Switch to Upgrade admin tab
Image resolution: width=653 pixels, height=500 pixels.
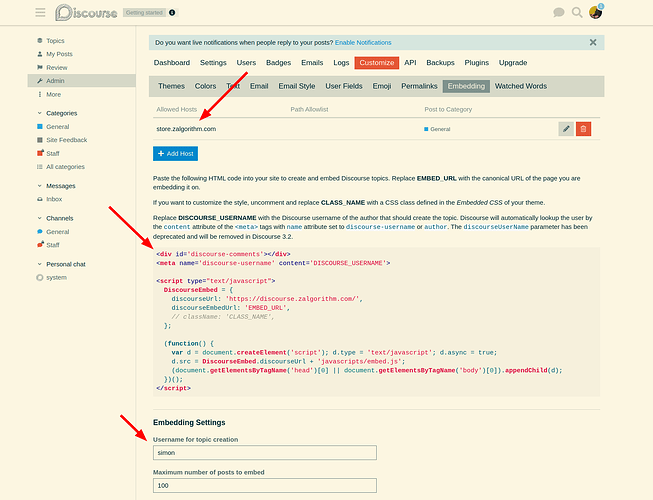(x=513, y=62)
